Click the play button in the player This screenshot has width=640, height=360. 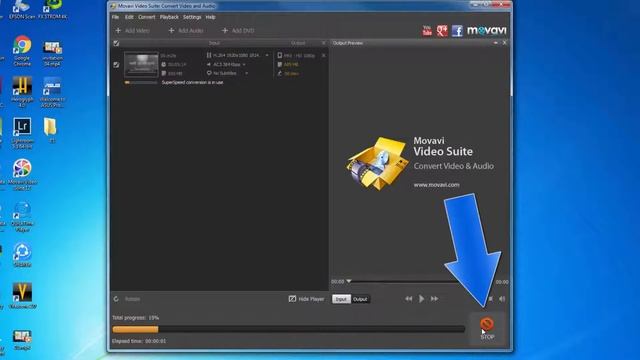pos(422,299)
